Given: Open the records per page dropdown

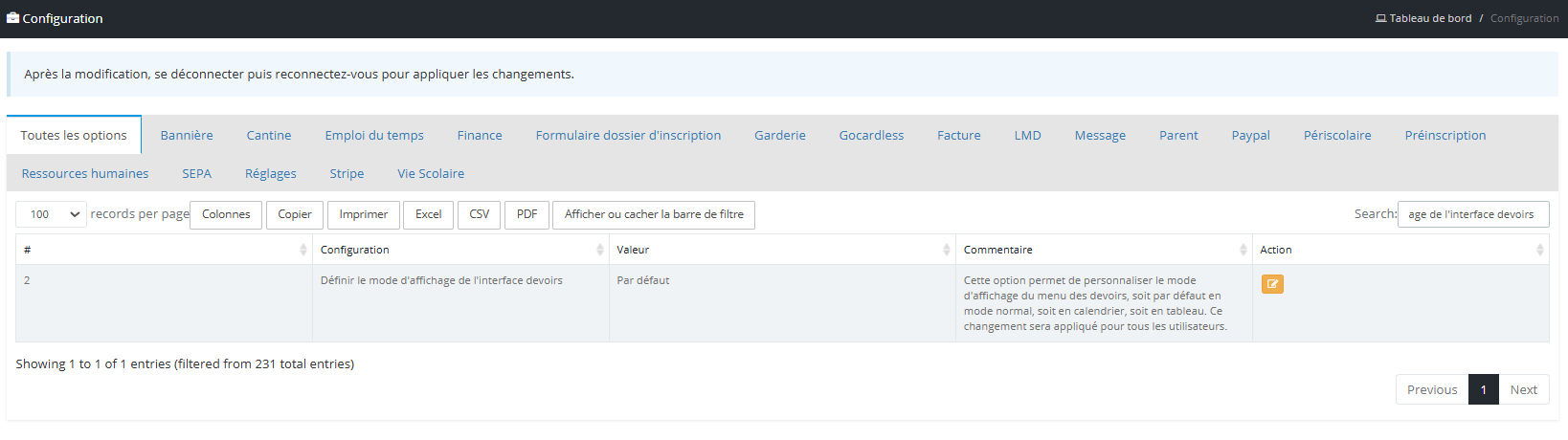Looking at the screenshot, I should click(x=52, y=214).
